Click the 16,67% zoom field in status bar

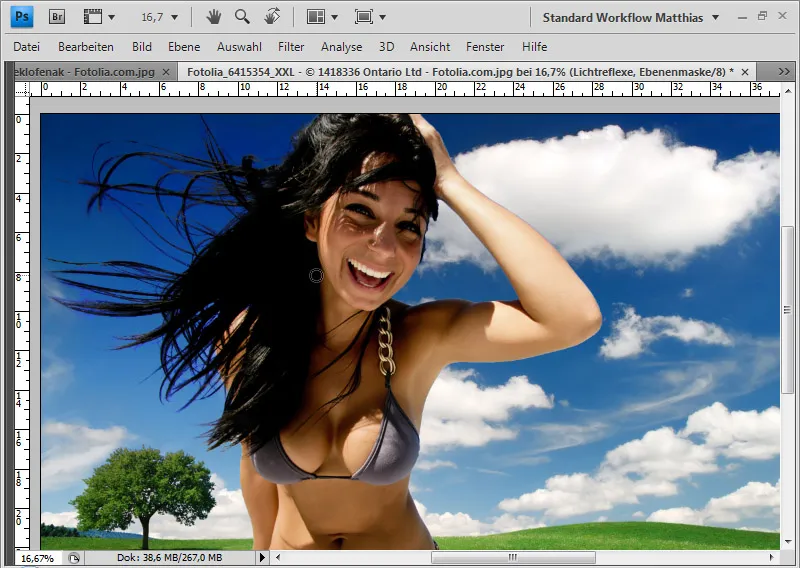(x=37, y=558)
